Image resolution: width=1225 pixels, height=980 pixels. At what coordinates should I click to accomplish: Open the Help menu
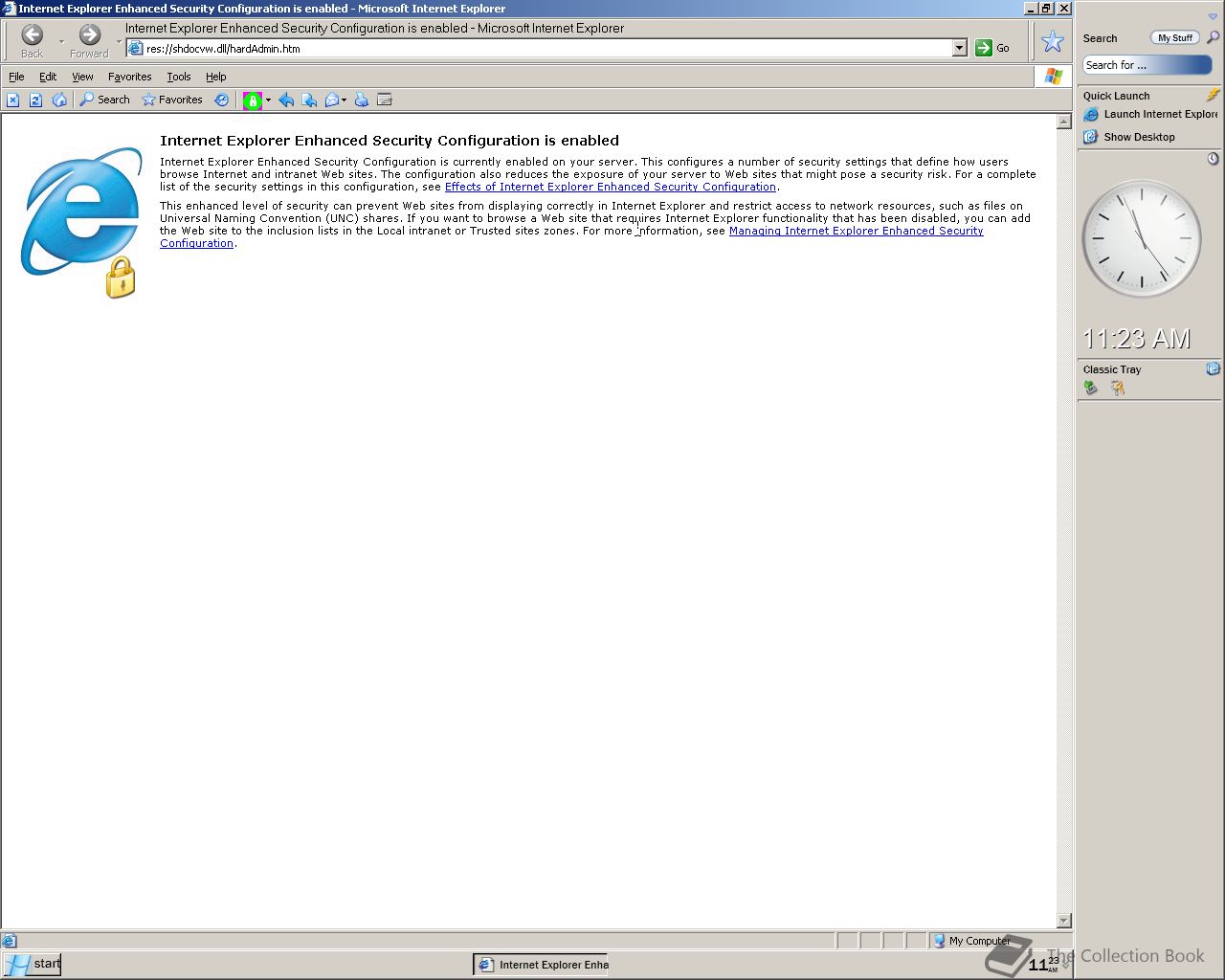[x=216, y=77]
